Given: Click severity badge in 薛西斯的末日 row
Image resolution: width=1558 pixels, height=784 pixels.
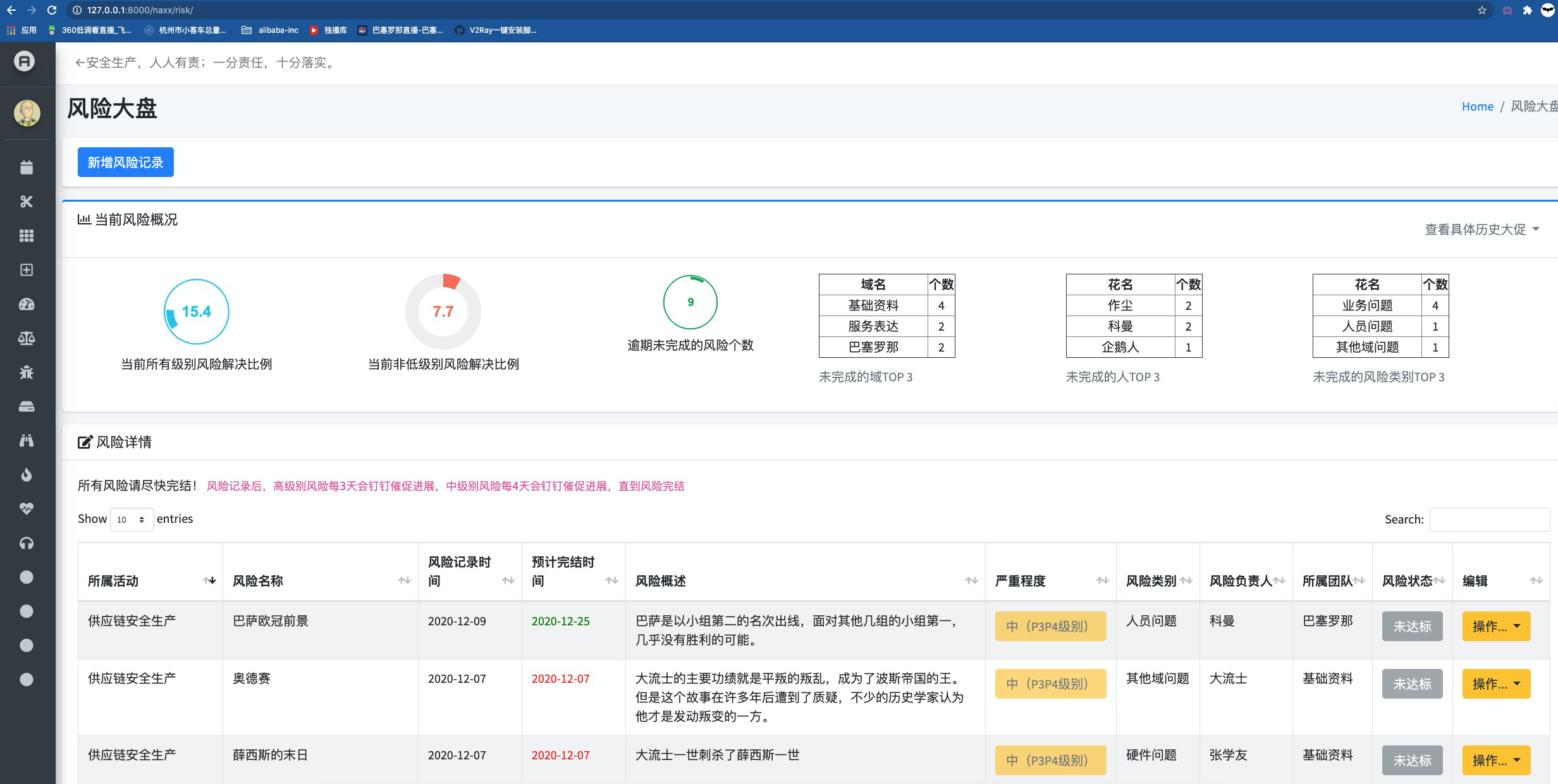Looking at the screenshot, I should click(1050, 761).
